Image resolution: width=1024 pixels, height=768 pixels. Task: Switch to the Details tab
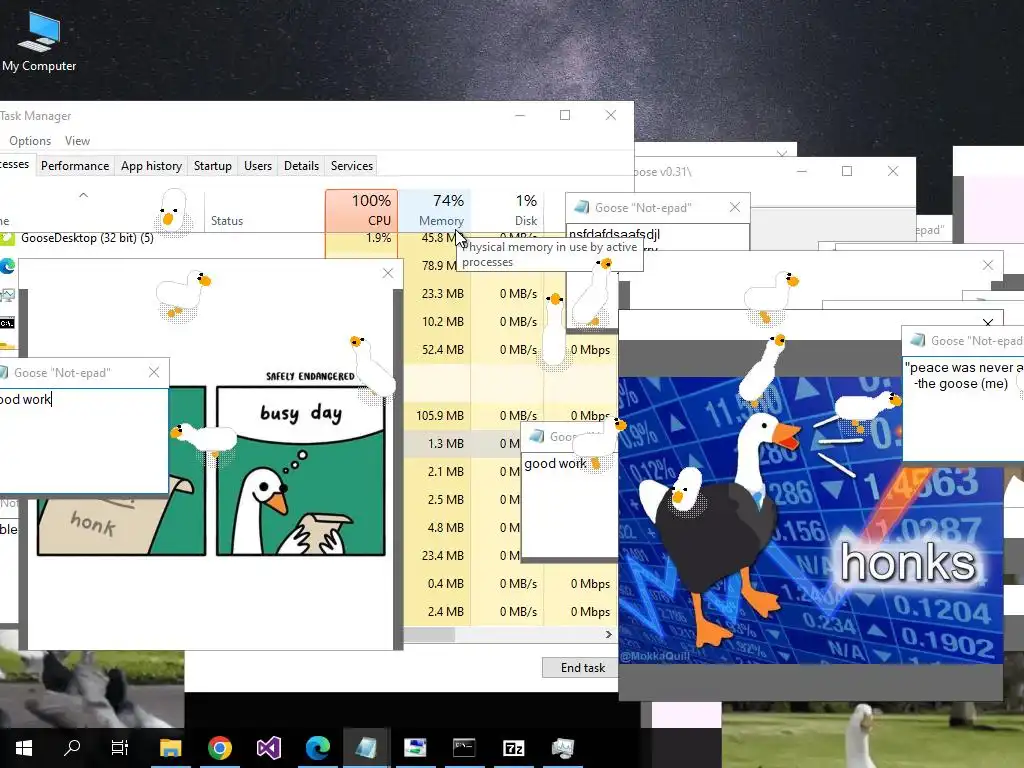301,166
